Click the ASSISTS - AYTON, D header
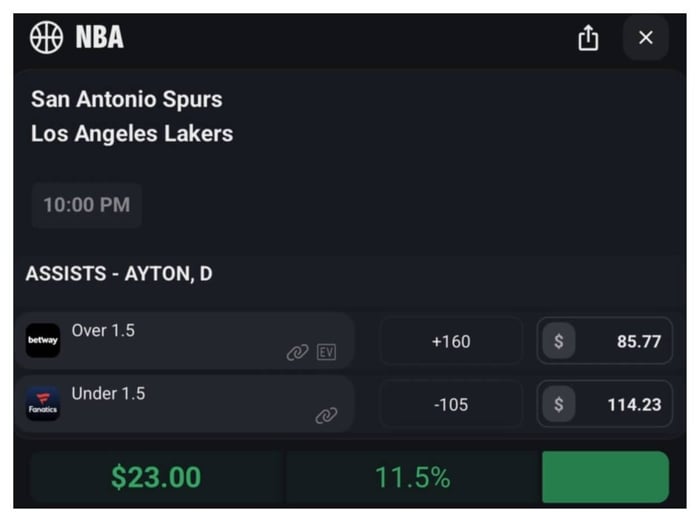The height and width of the screenshot is (522, 700). 119,274
